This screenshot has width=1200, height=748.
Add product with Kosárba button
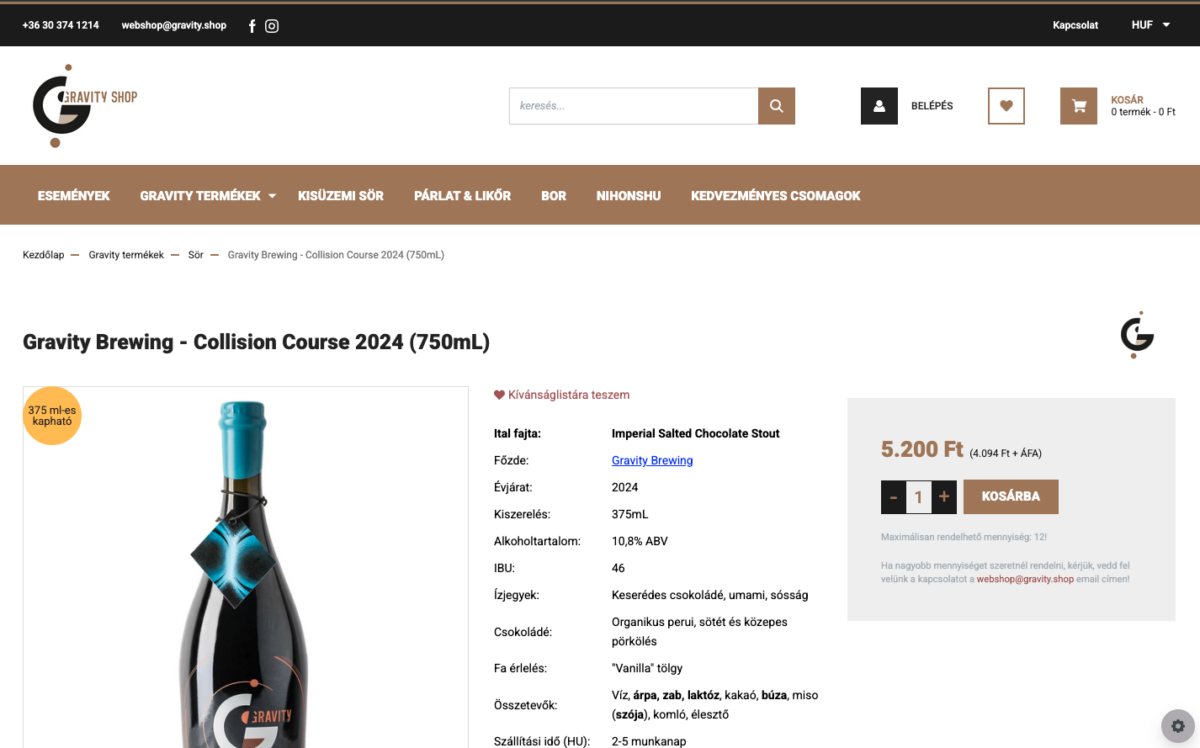click(x=1011, y=497)
